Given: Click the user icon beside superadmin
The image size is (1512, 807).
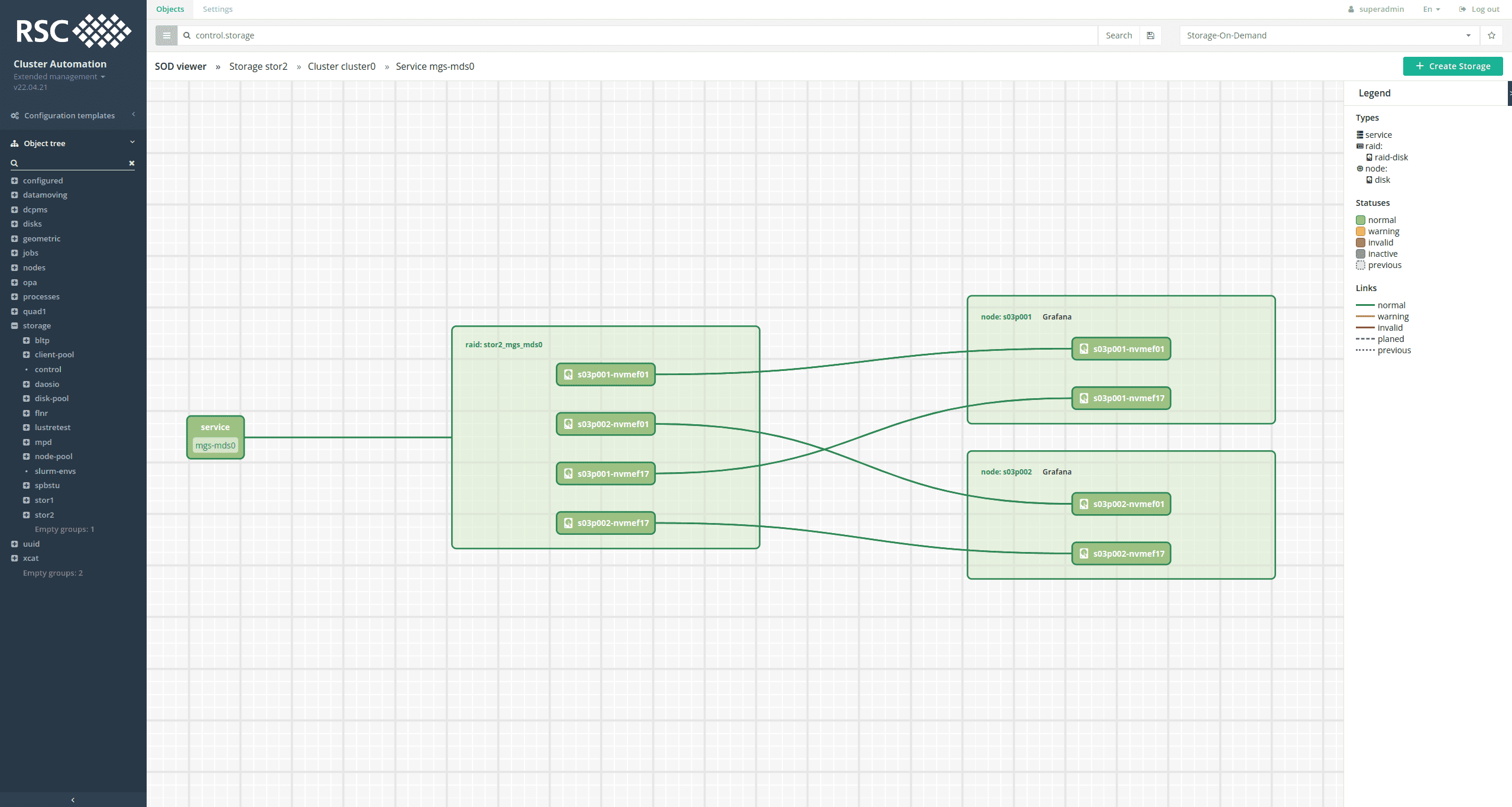Looking at the screenshot, I should (1351, 9).
